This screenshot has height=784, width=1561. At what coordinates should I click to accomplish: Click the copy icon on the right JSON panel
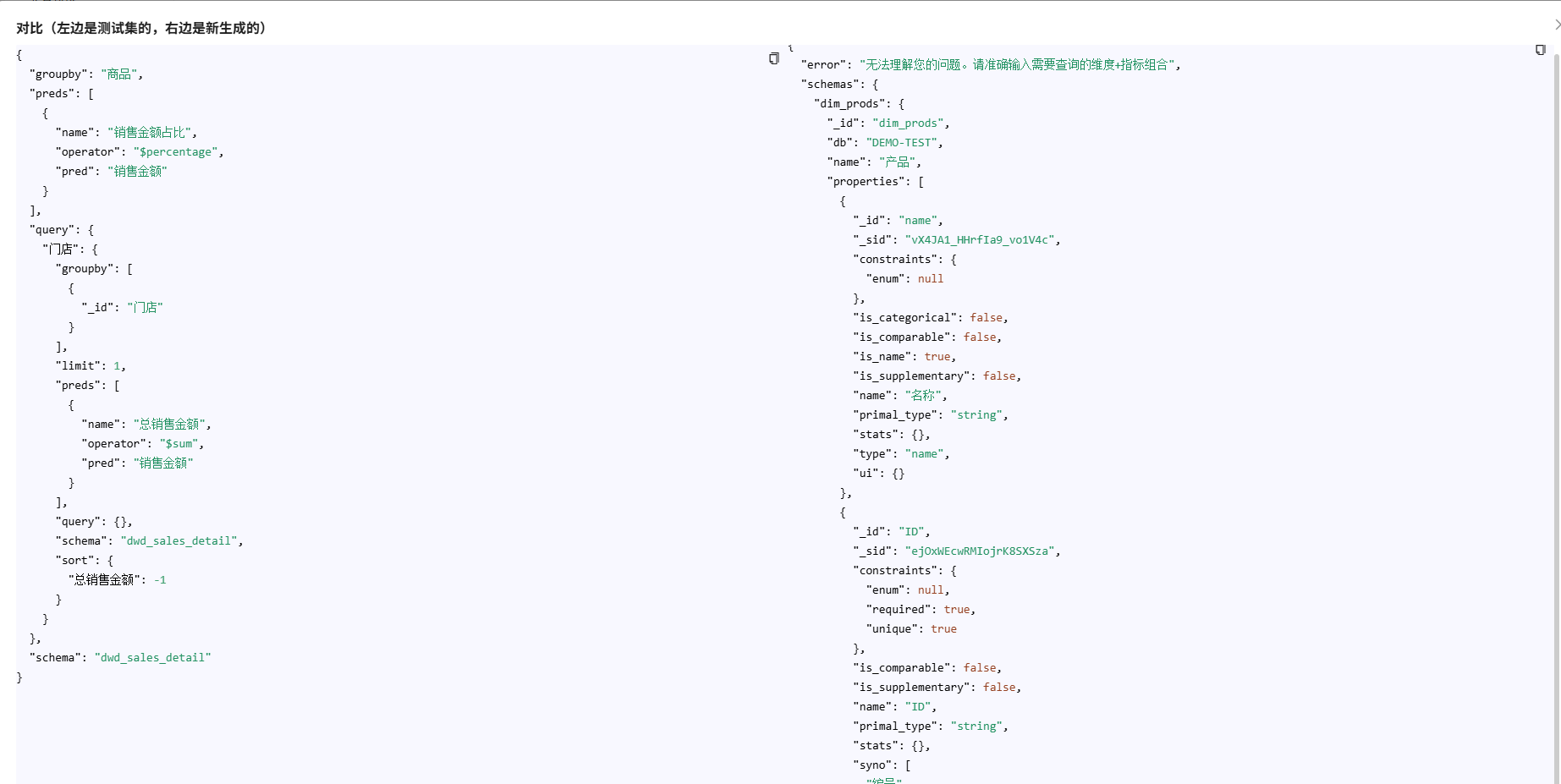(x=1539, y=50)
